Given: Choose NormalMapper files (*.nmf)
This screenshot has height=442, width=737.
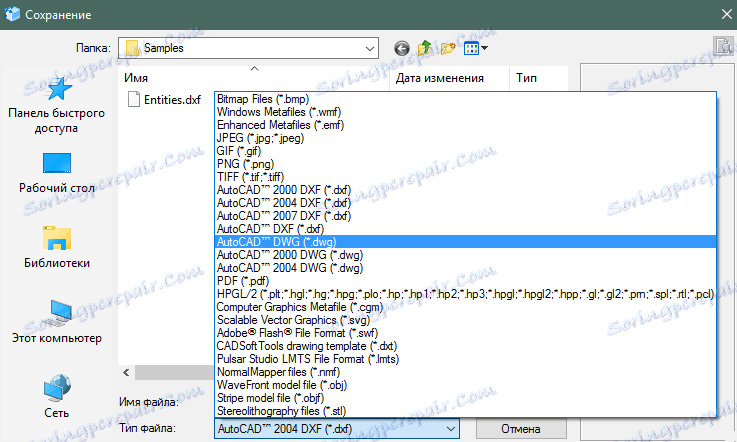Looking at the screenshot, I should pyautogui.click(x=465, y=372).
